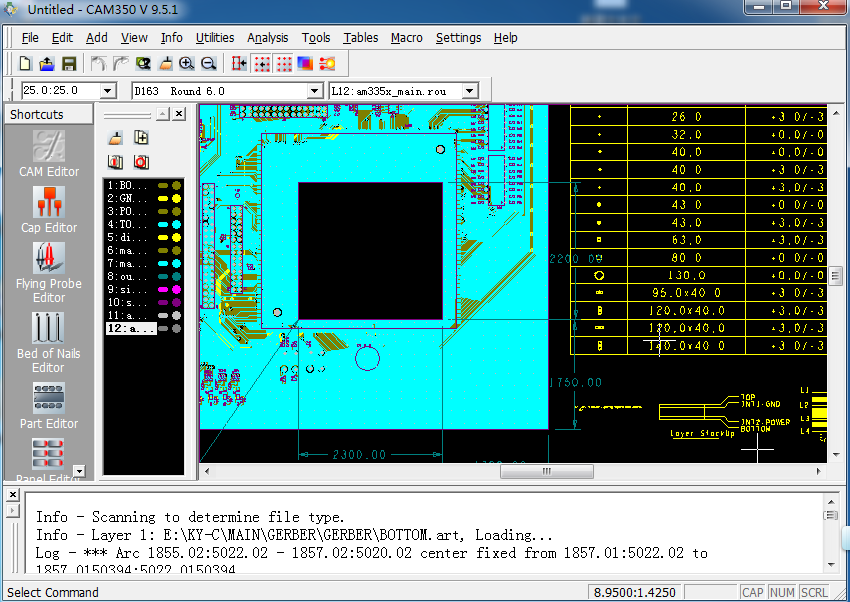
Task: Click the Zoom Out magnifier icon
Action: [x=209, y=64]
